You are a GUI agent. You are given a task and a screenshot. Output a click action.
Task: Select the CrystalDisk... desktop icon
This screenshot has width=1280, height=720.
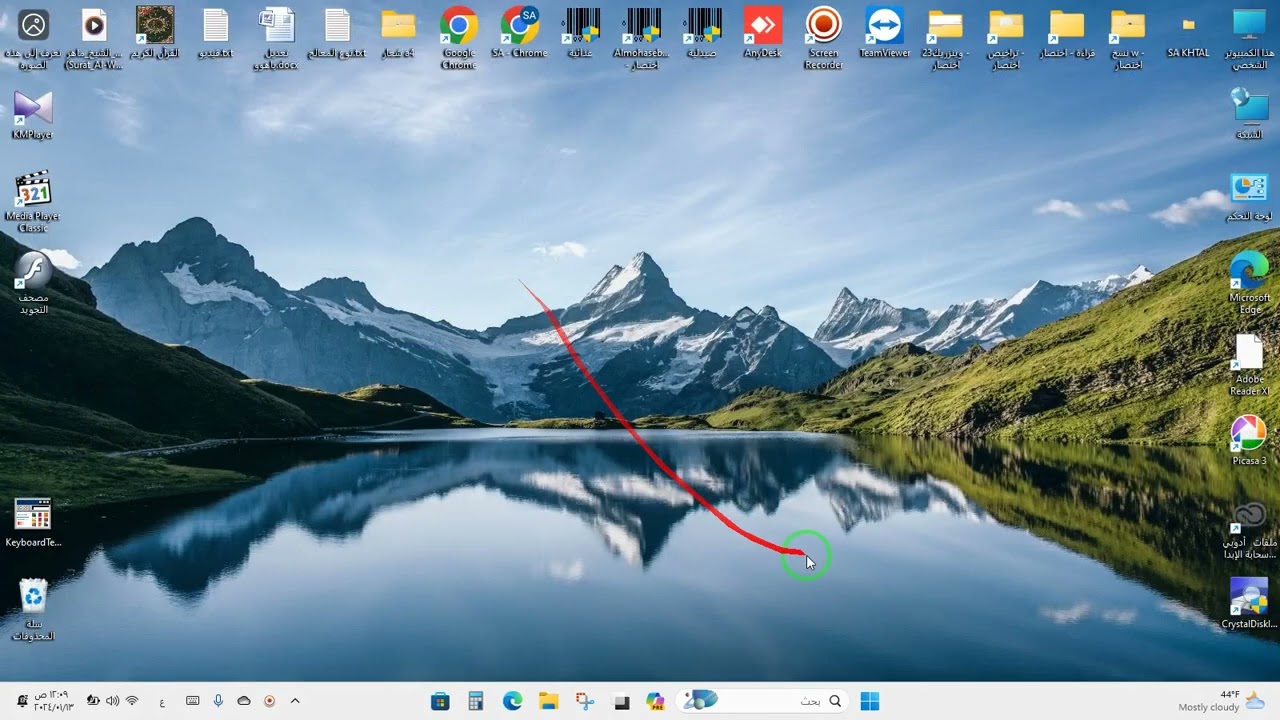(1249, 604)
